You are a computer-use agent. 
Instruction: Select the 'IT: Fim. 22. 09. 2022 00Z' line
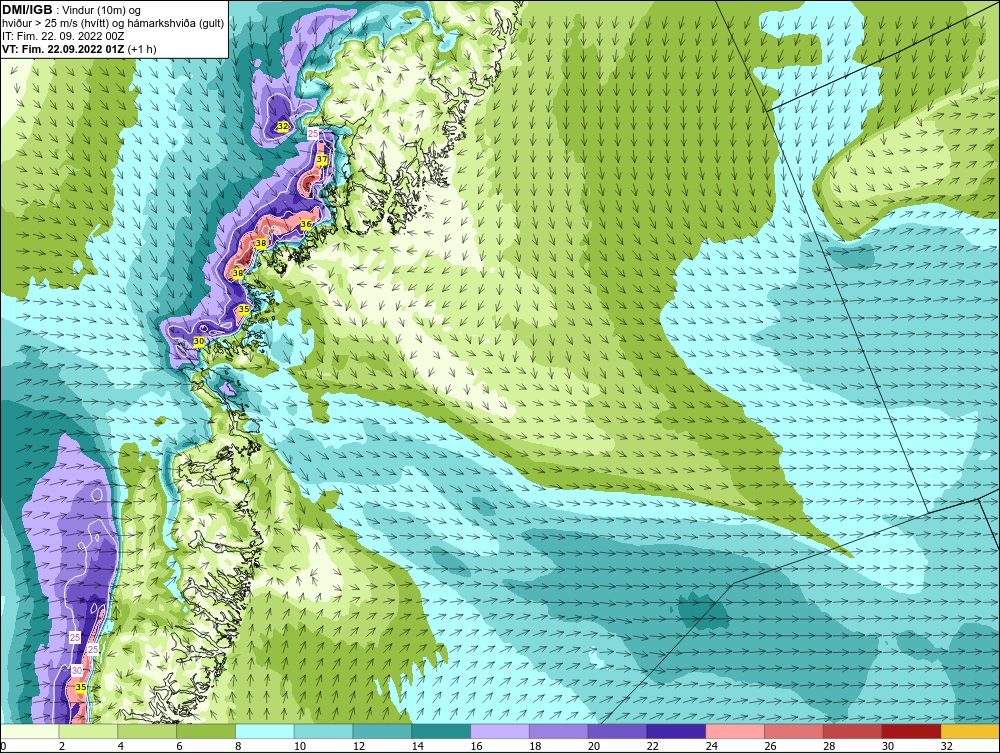(63, 36)
